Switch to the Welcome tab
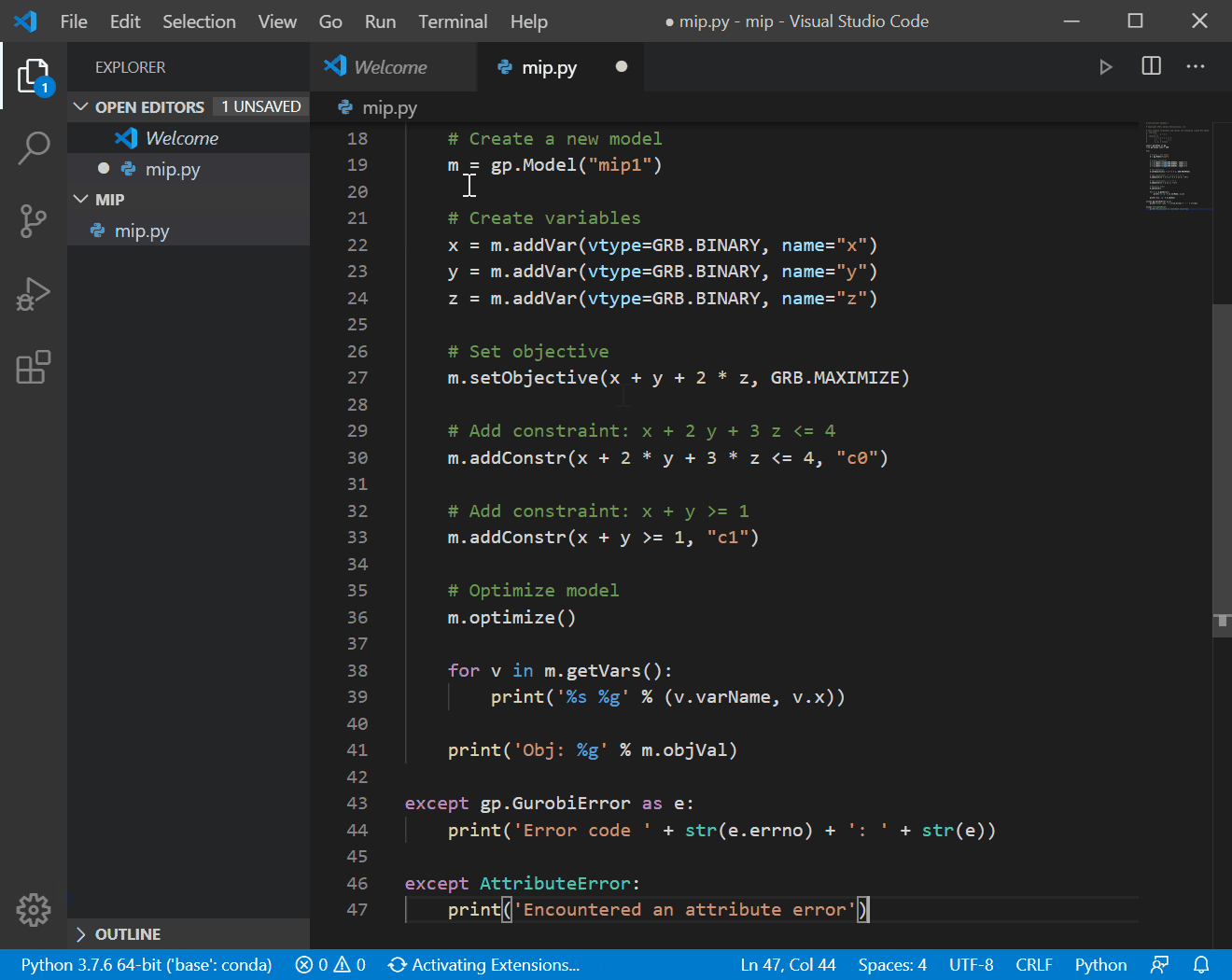 point(389,66)
